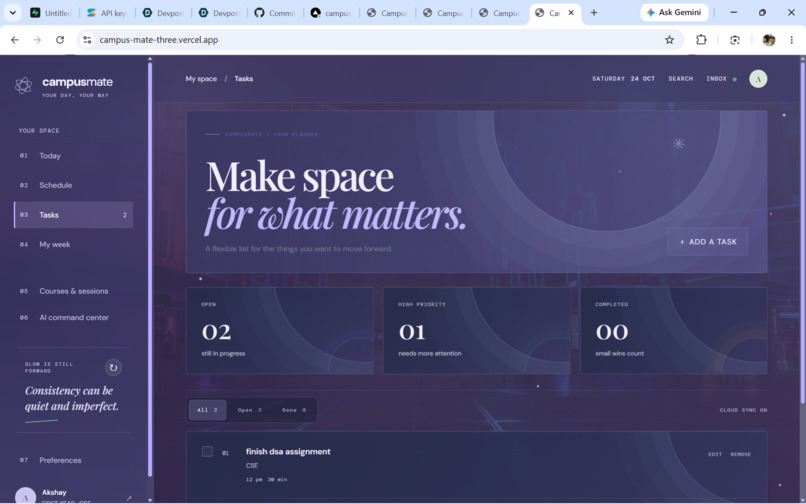This screenshot has width=806, height=504.
Task: Click the quote Consistency can be quiet
Action: click(71, 398)
